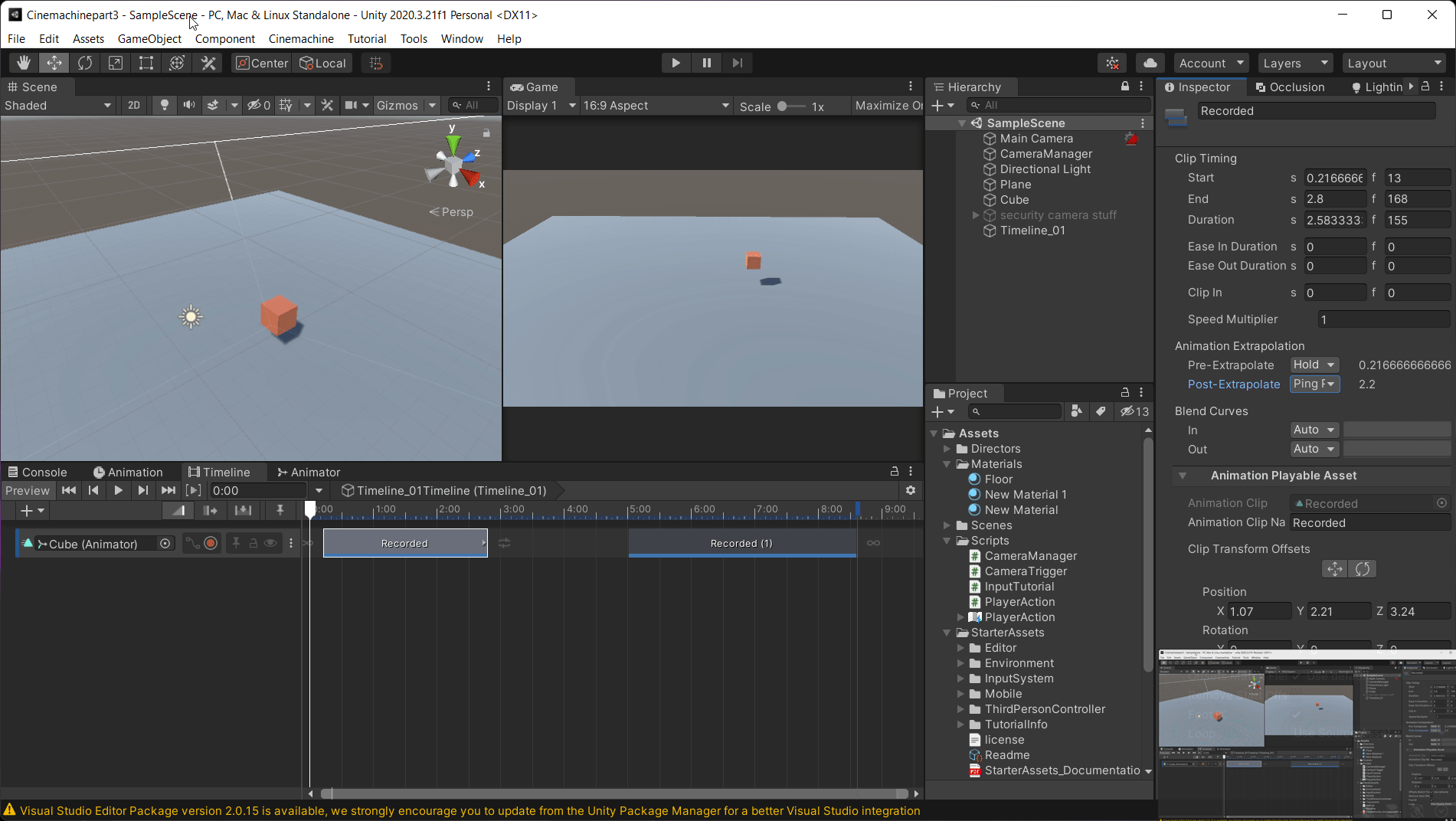
Task: Select the CameraTrigger script in Project
Action: pos(1026,571)
